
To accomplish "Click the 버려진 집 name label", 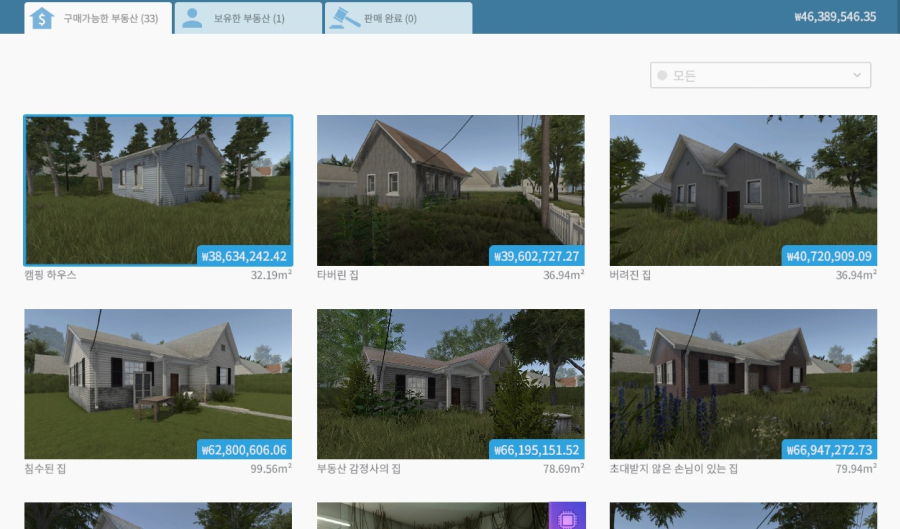I will pos(630,275).
